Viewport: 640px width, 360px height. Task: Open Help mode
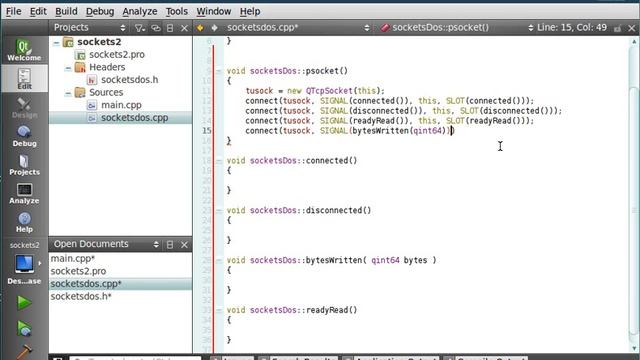[24, 222]
